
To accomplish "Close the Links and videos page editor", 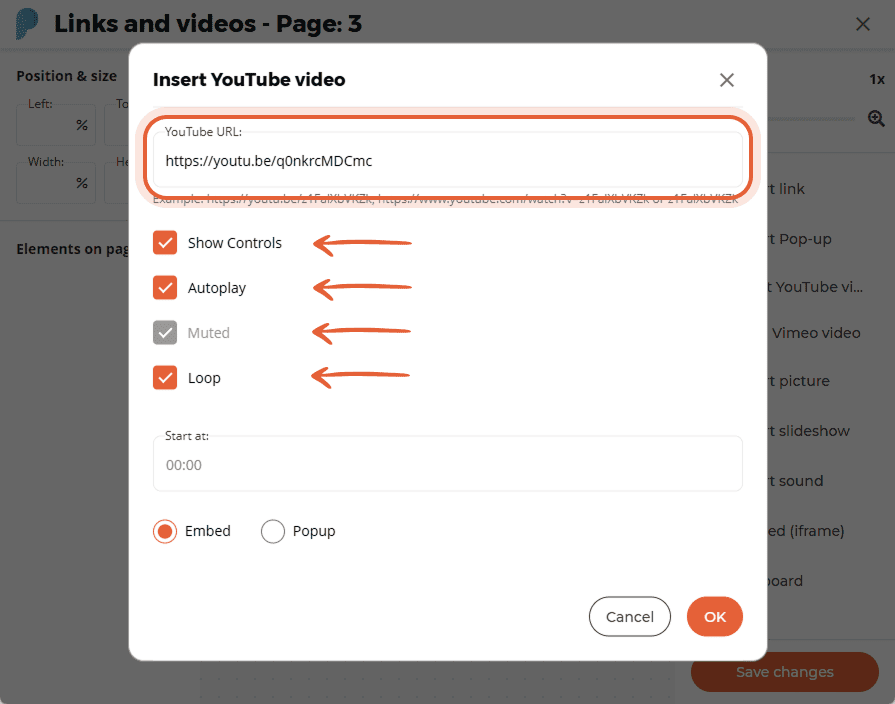I will pos(862,24).
